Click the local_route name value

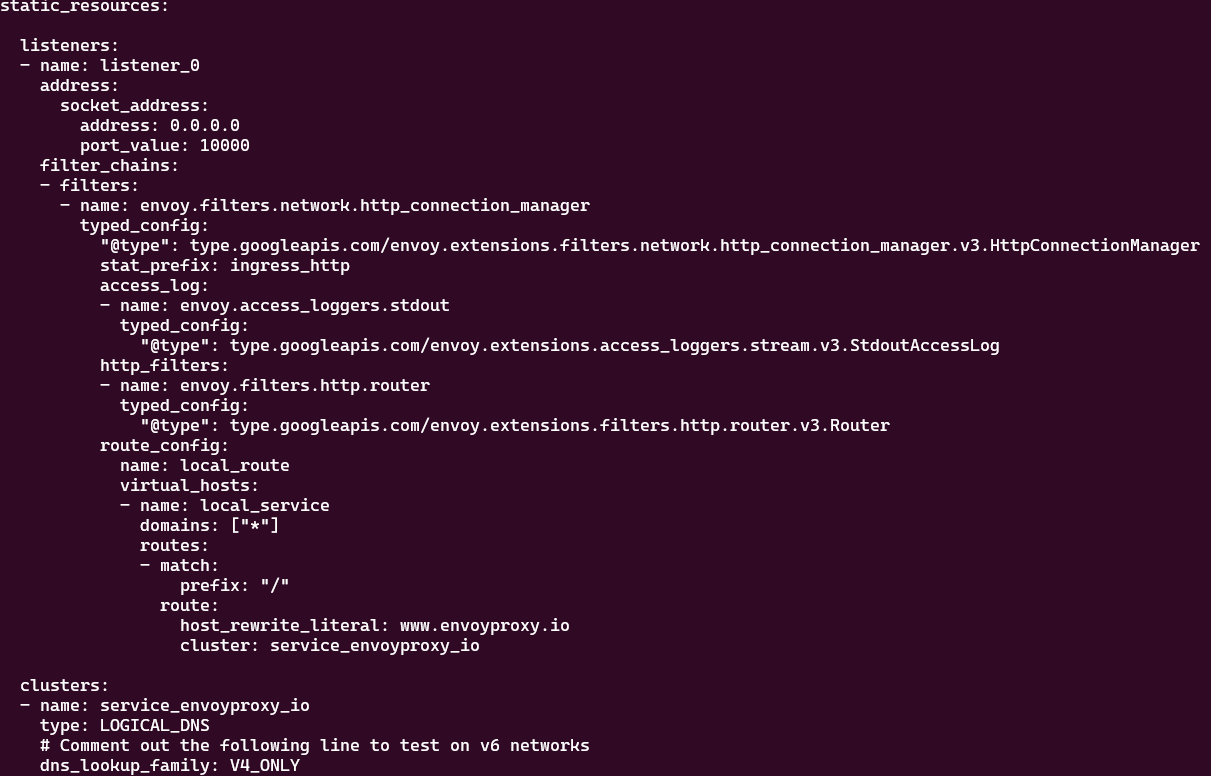pos(235,465)
